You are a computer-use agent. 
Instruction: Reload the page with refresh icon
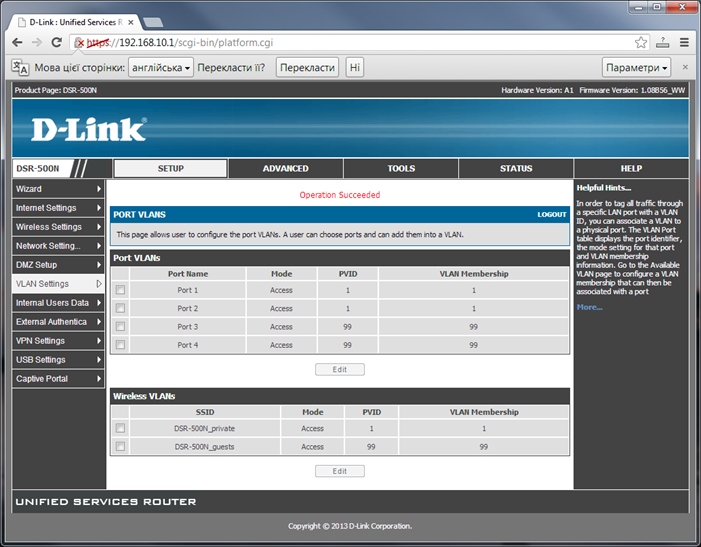click(x=57, y=43)
